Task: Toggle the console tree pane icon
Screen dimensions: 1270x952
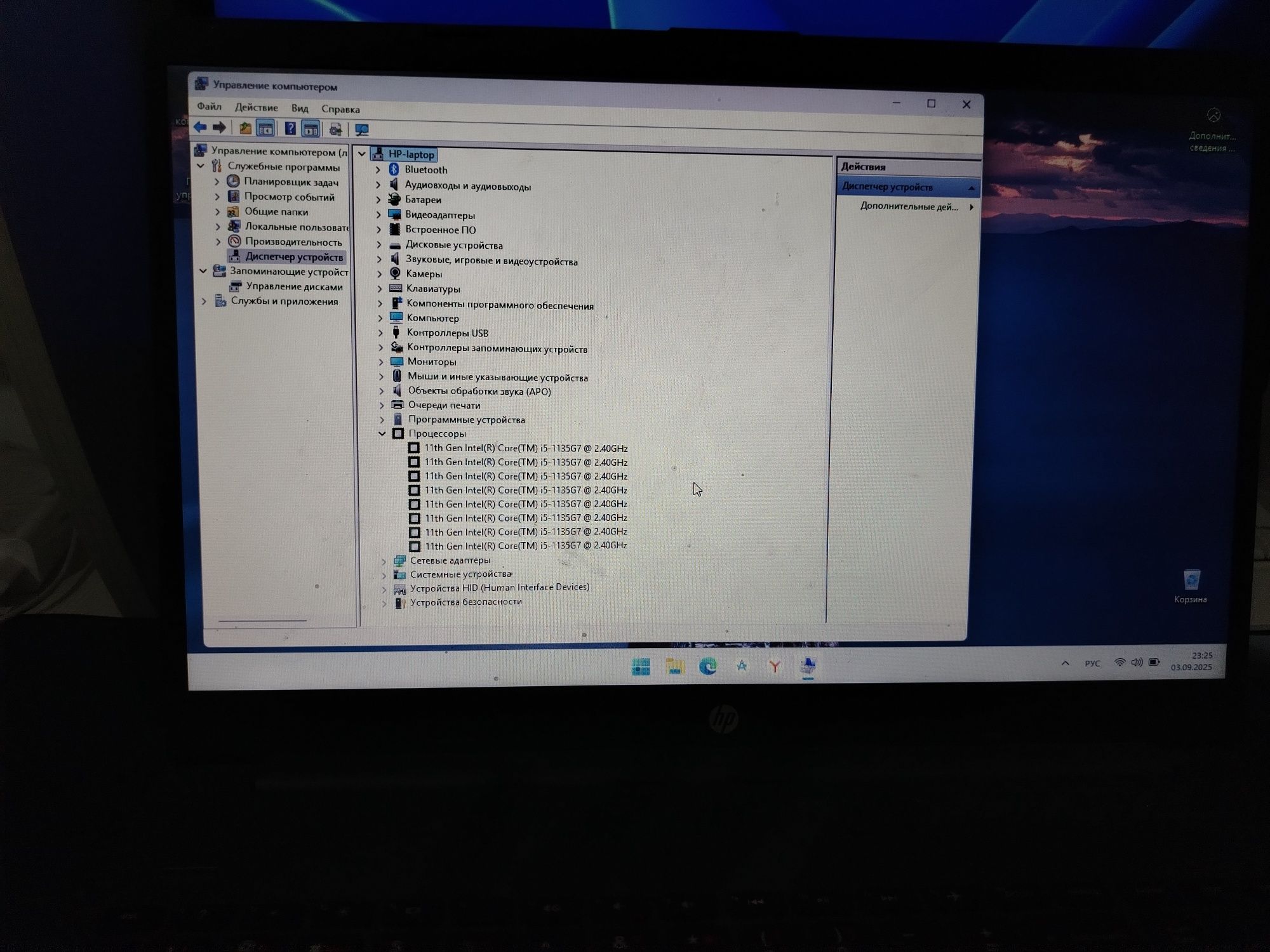Action: pos(265,129)
